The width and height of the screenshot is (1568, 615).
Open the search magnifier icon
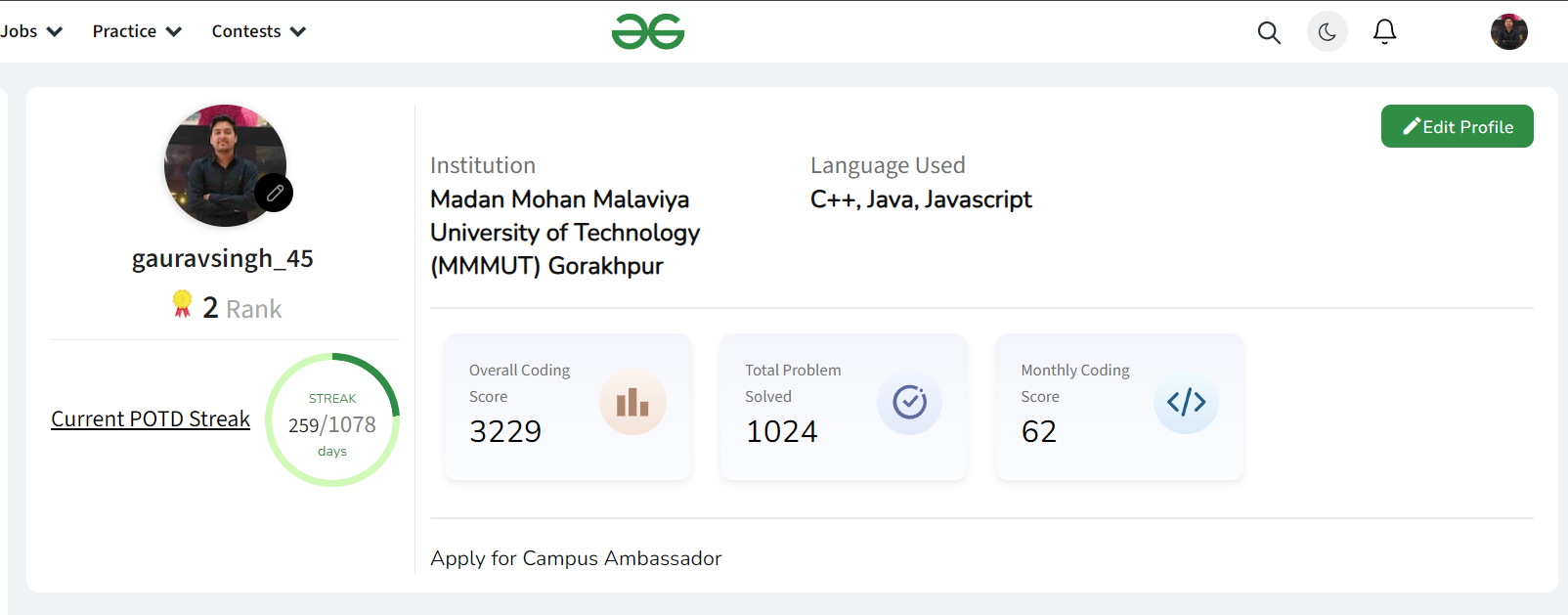tap(1269, 32)
